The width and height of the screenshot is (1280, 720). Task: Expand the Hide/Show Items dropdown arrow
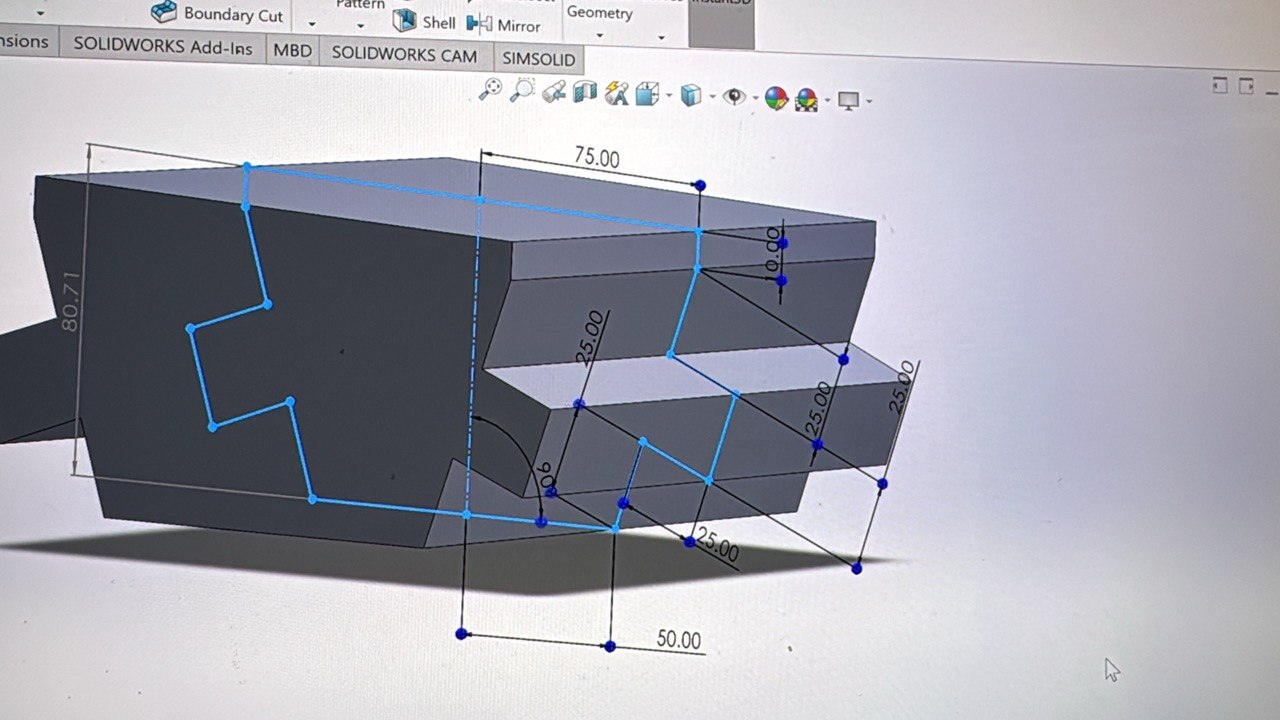[754, 99]
